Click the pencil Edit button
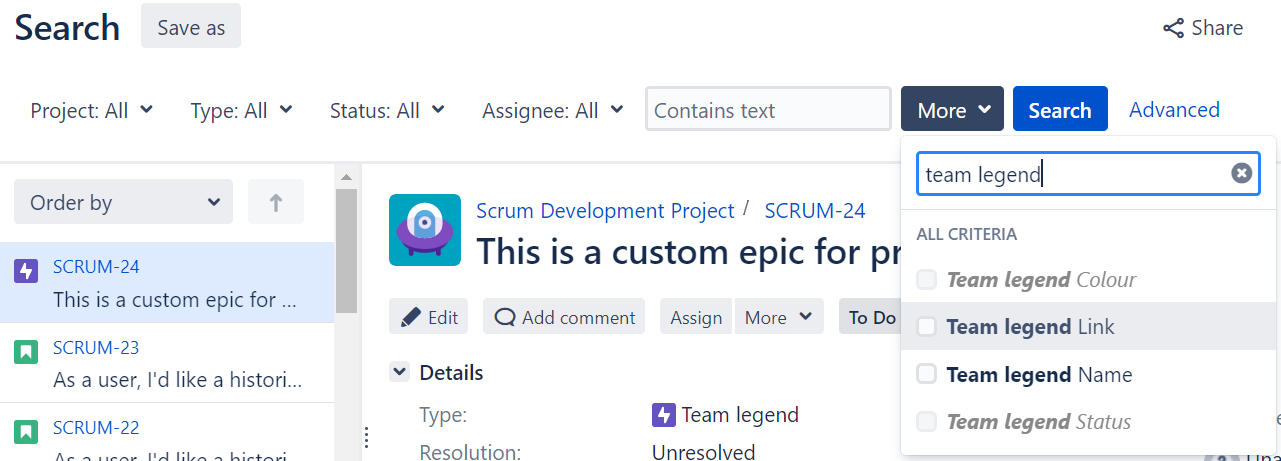 429,317
